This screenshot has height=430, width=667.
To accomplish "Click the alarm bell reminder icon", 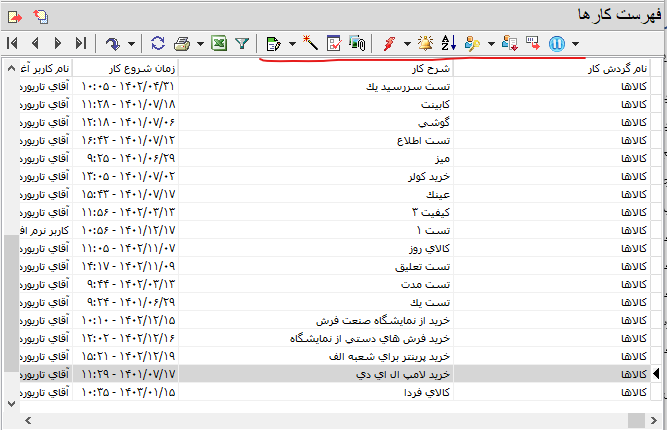I will (x=426, y=43).
